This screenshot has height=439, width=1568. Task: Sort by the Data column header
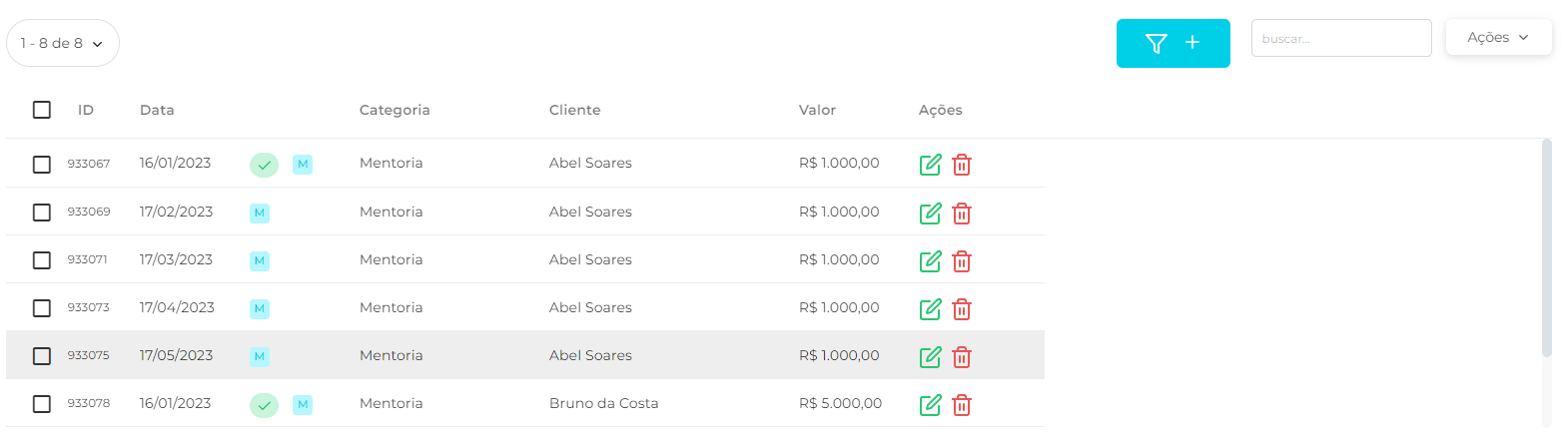click(x=157, y=110)
